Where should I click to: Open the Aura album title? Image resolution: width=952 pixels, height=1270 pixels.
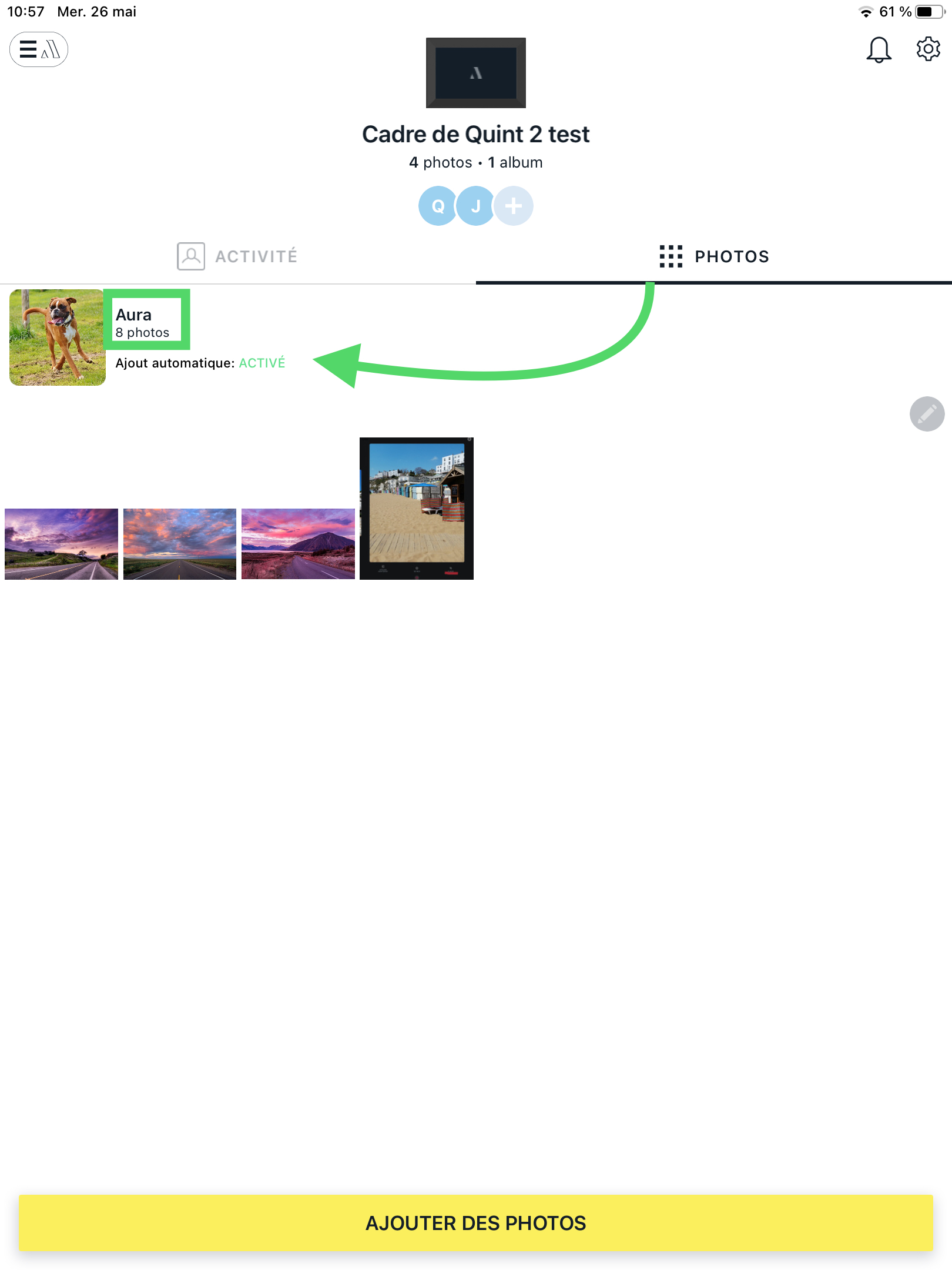133,315
